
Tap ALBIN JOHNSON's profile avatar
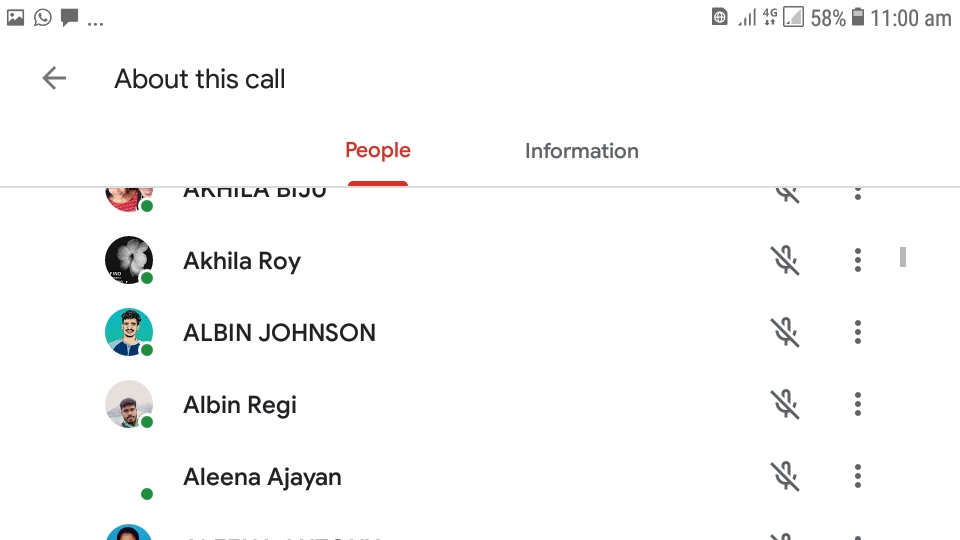129,332
